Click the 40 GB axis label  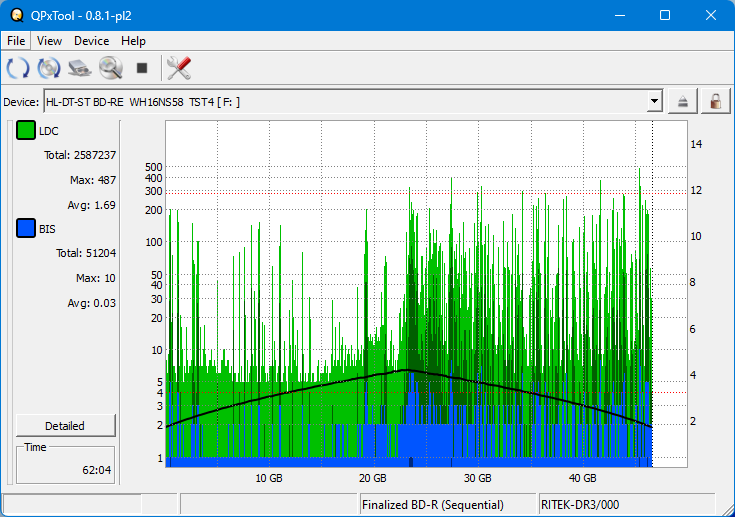coord(582,478)
